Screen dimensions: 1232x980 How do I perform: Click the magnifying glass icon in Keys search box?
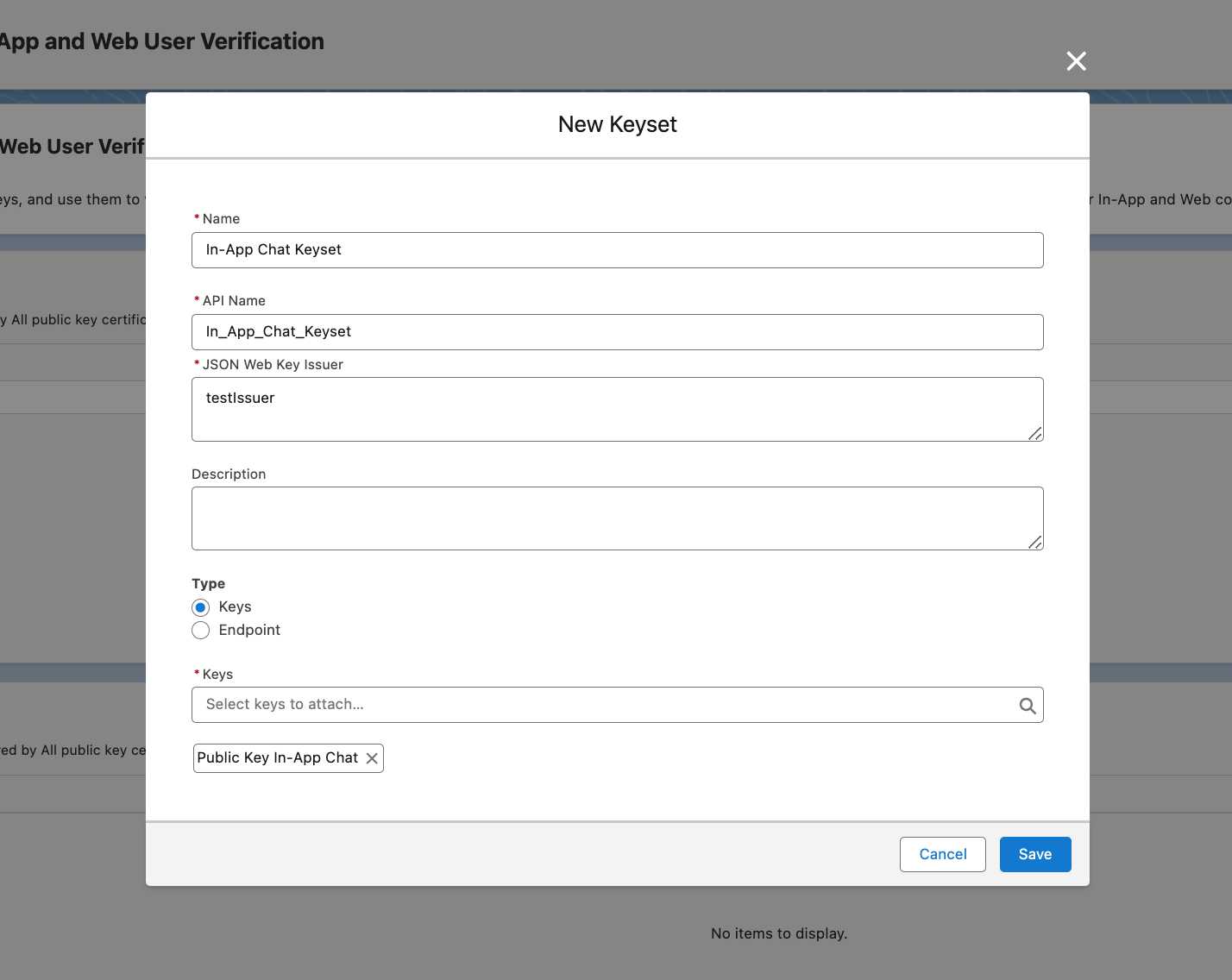(1027, 705)
